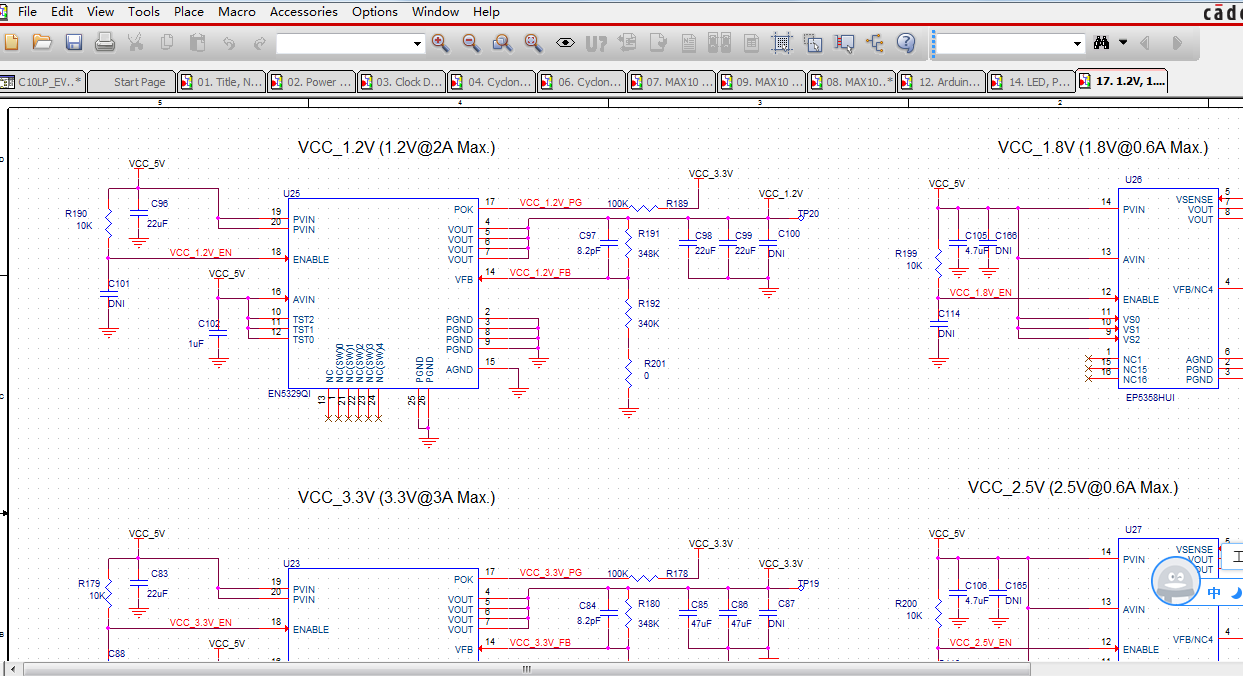Switch to the 09. MAX10 tab
The width and height of the screenshot is (1243, 676).
tap(762, 82)
